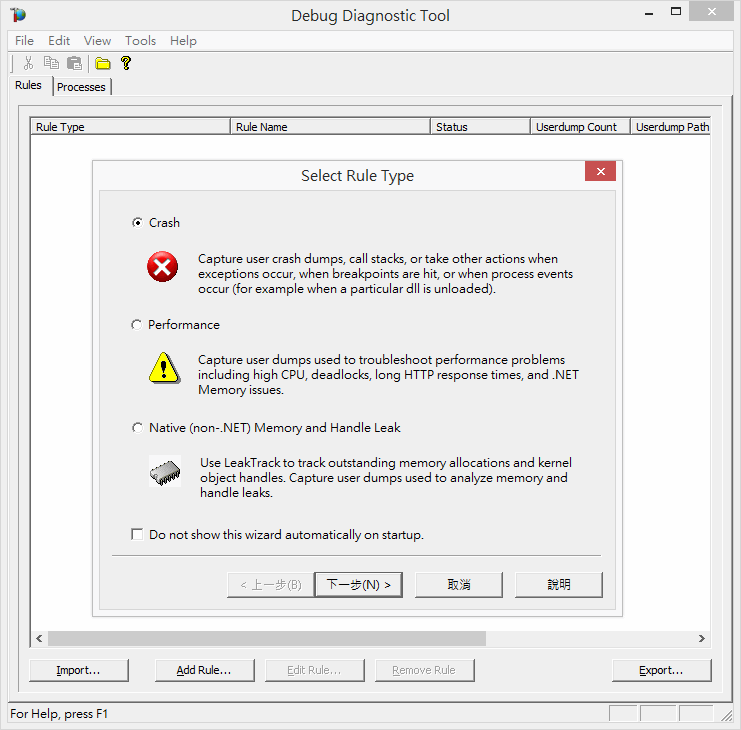Click the 取消 cancel button

(x=459, y=585)
